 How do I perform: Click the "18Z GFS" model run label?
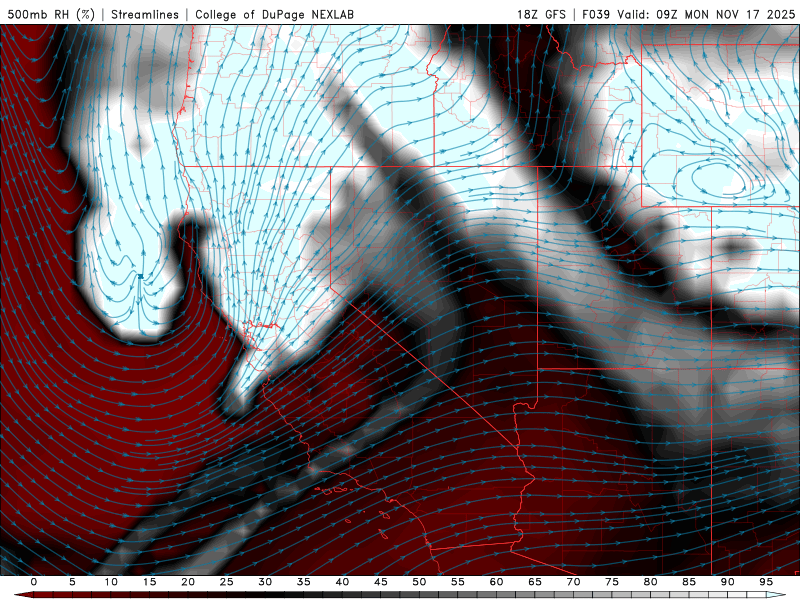[x=541, y=14]
